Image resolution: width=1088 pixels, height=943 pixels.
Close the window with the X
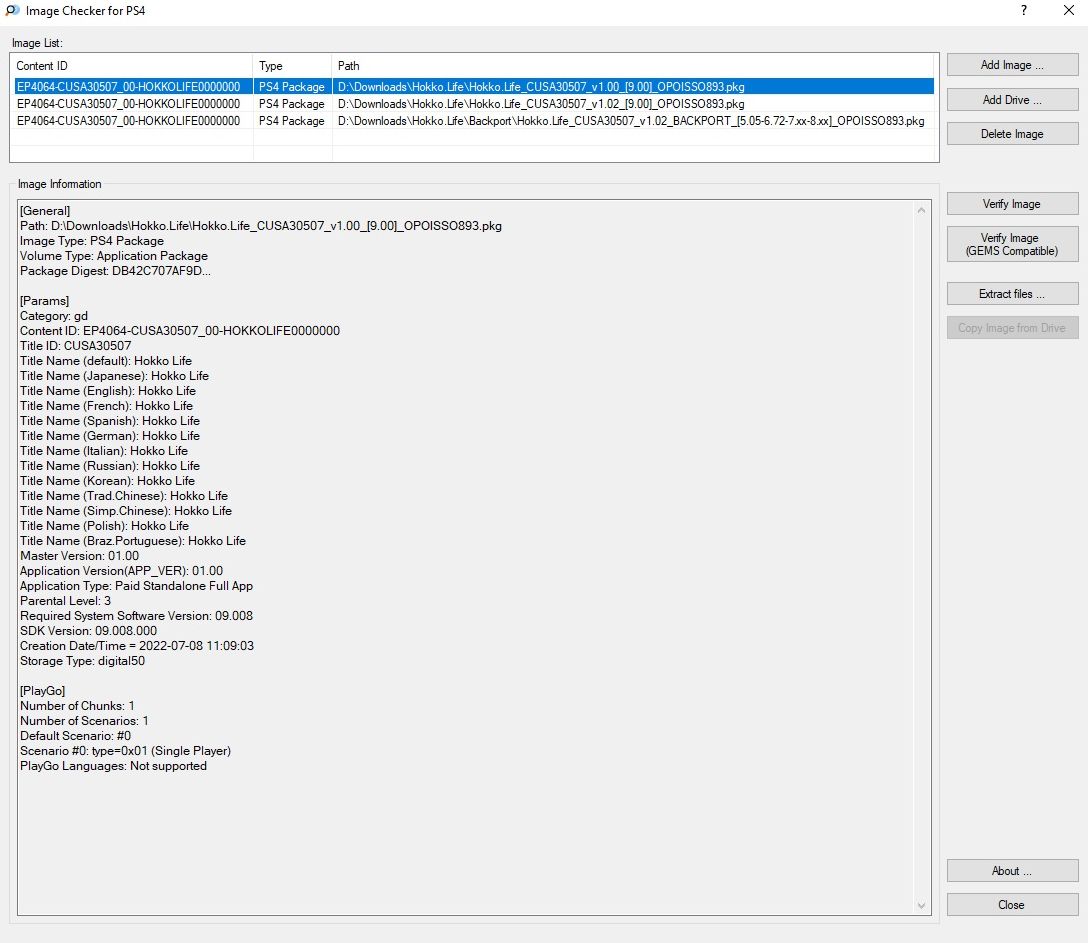pos(1069,10)
